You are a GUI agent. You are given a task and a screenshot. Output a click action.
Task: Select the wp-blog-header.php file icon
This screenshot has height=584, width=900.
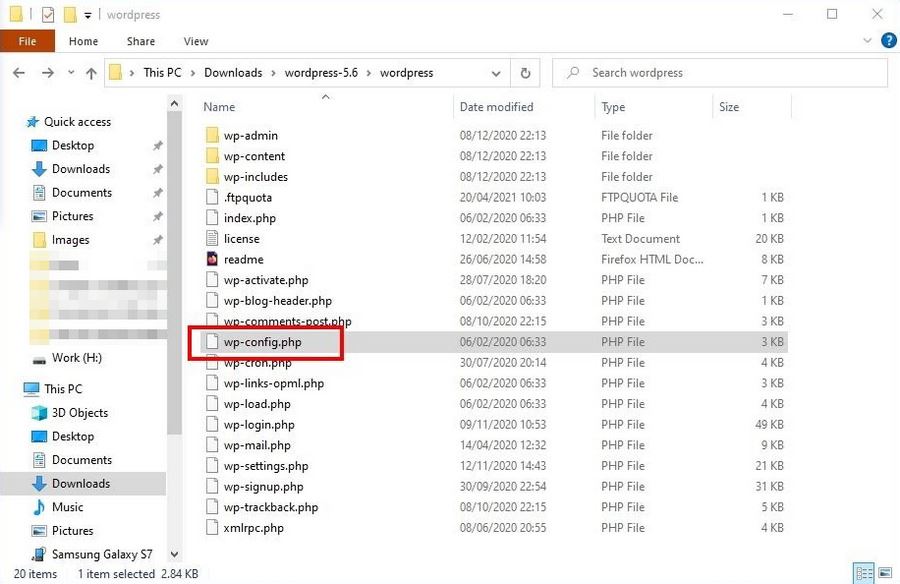tap(212, 300)
